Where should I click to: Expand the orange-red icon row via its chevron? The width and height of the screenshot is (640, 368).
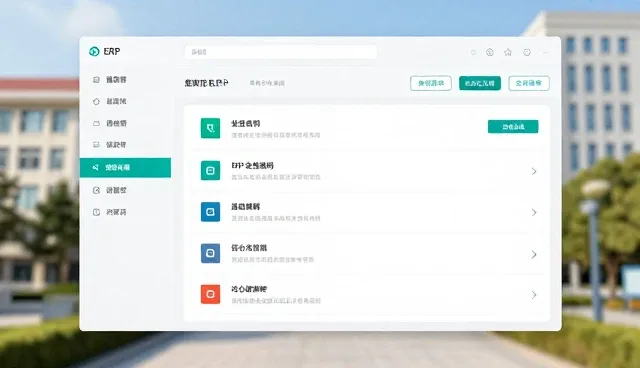click(x=534, y=295)
